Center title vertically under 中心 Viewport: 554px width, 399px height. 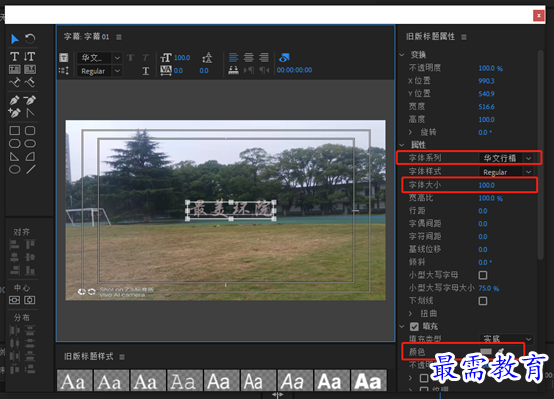[30, 300]
